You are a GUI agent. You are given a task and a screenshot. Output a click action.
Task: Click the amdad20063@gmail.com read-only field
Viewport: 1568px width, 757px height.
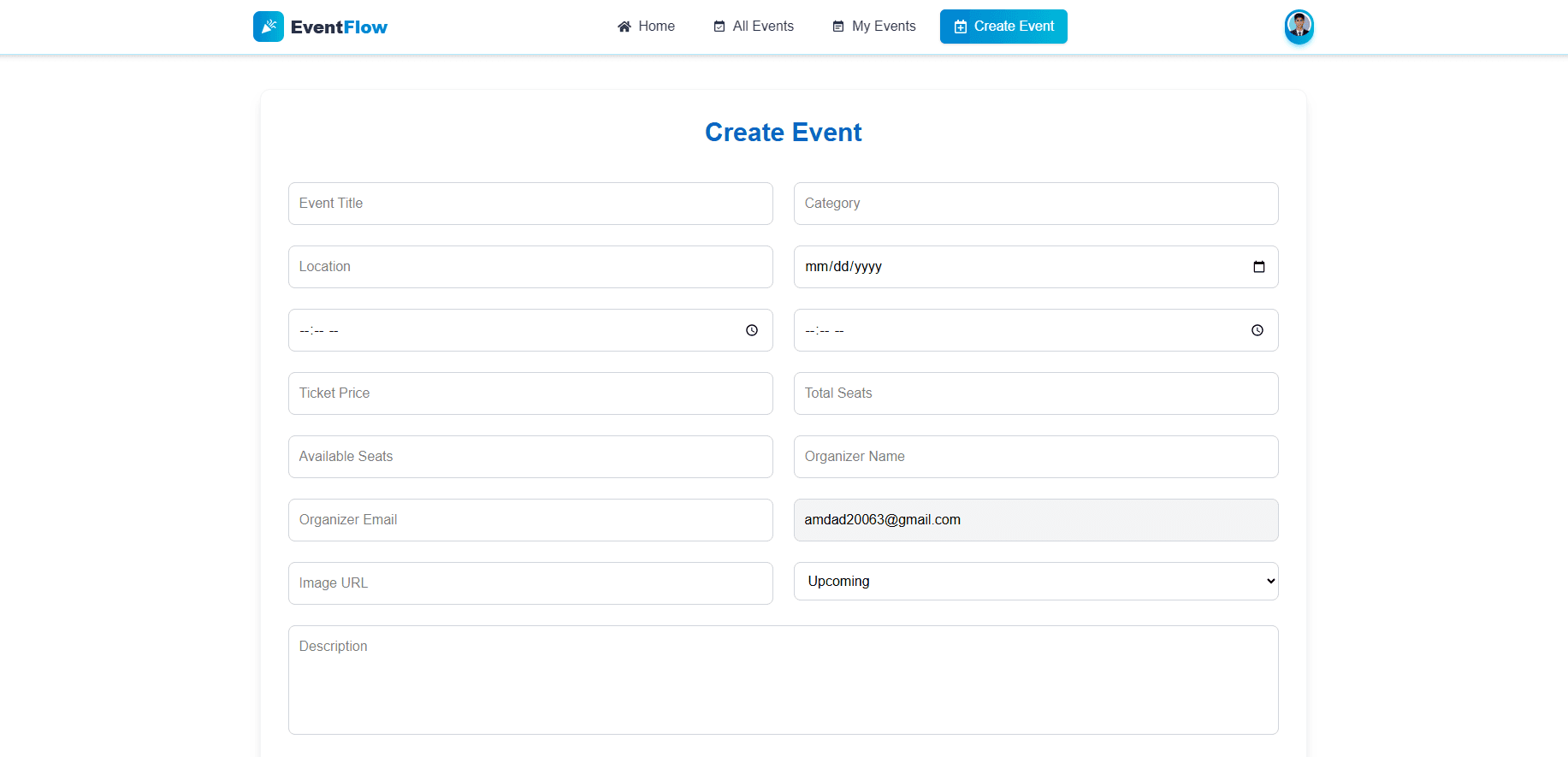1036,520
